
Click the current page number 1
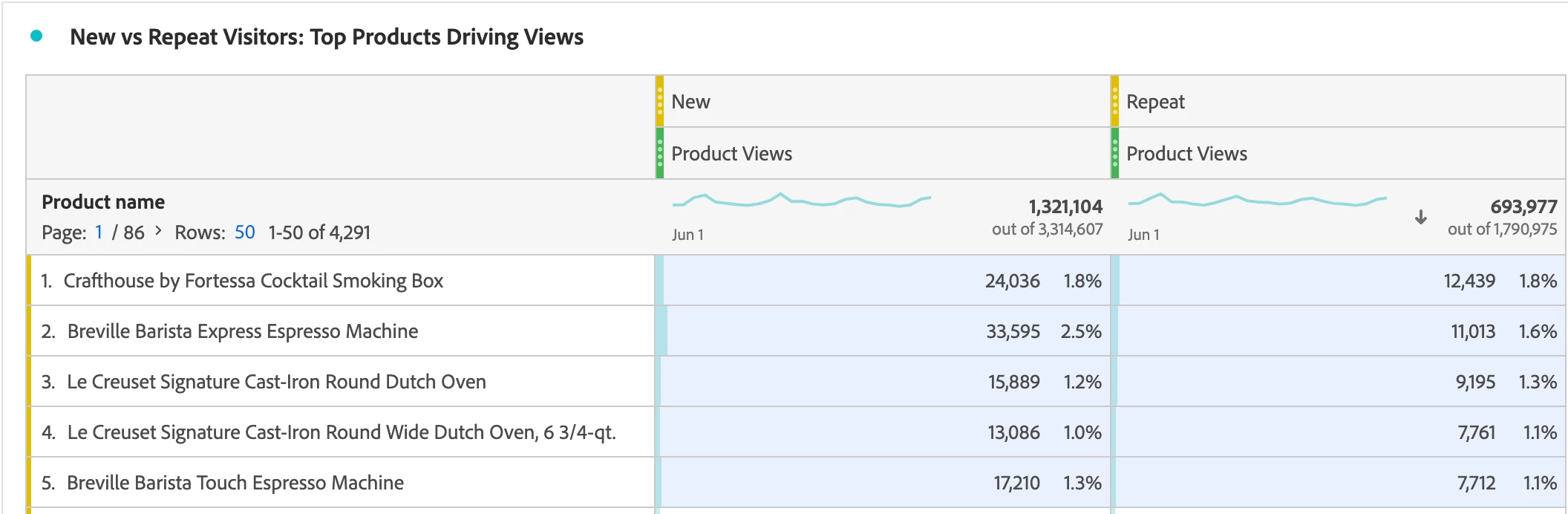click(x=99, y=232)
